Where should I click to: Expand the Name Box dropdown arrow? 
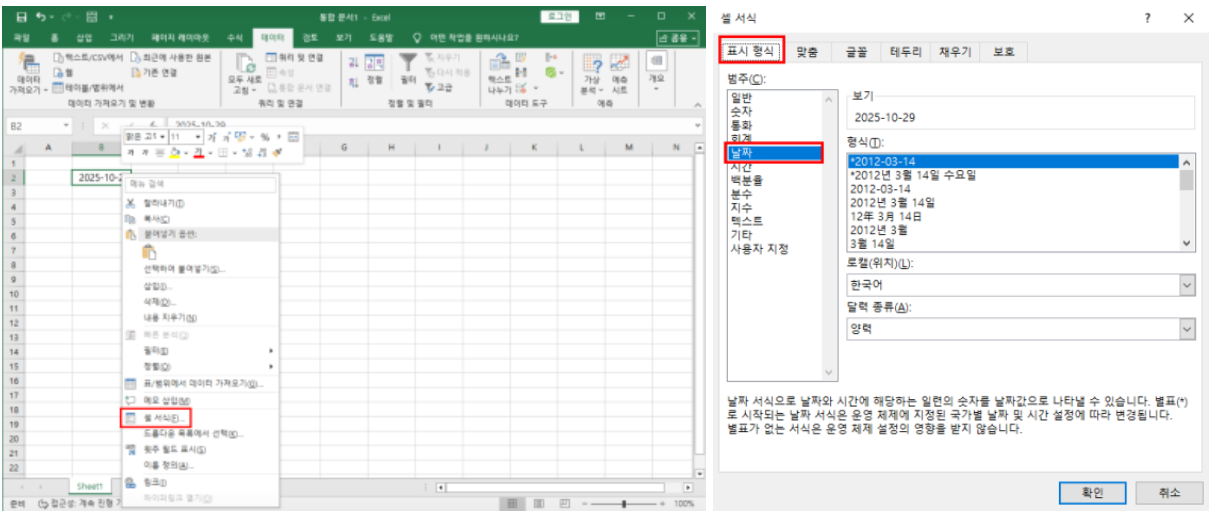point(66,126)
